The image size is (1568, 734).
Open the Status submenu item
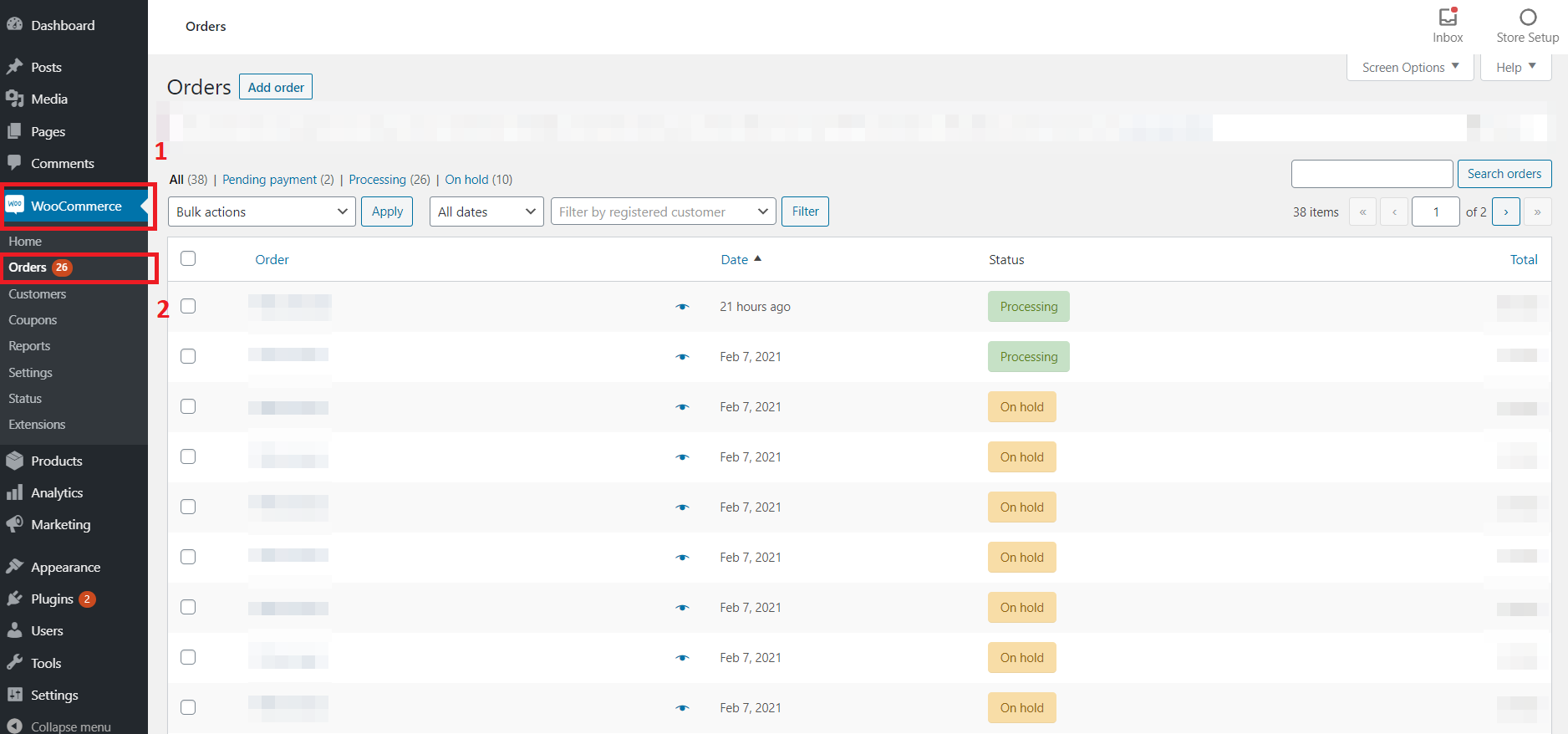point(25,399)
